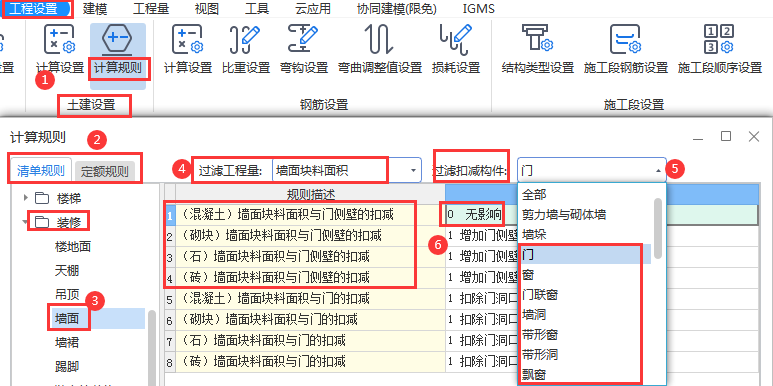Switch to the 建模 ribbon tab
Image resolution: width=773 pixels, height=386 pixels.
pos(95,8)
